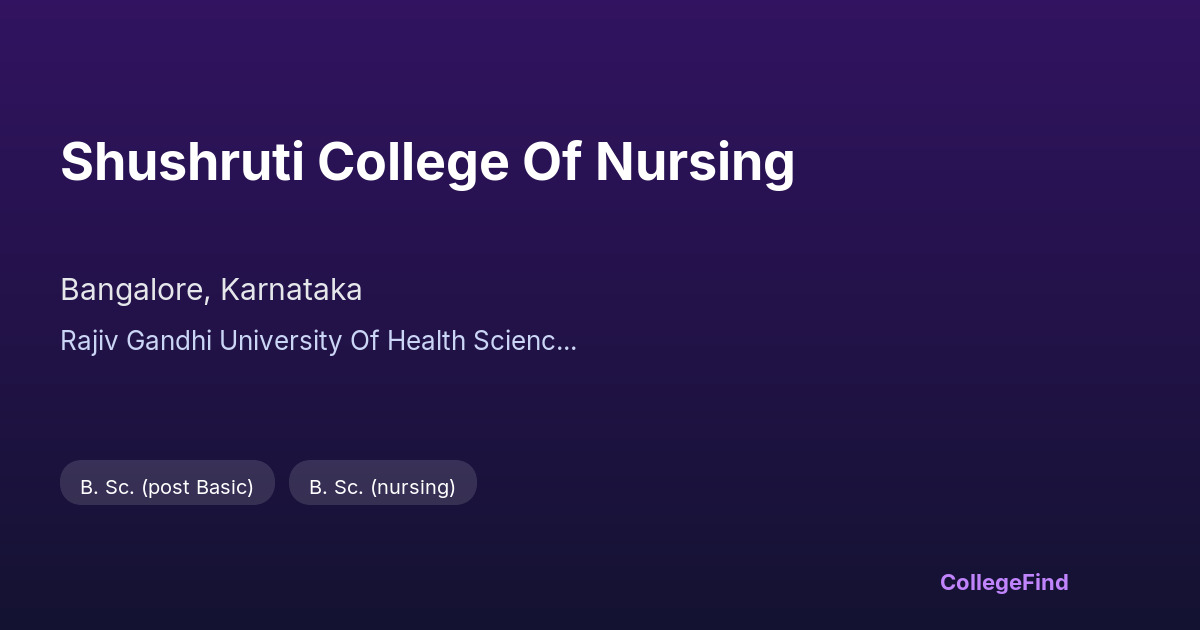This screenshot has width=1200, height=630.
Task: Click the truncated word "Scienc" in affiliation
Action: (517, 341)
